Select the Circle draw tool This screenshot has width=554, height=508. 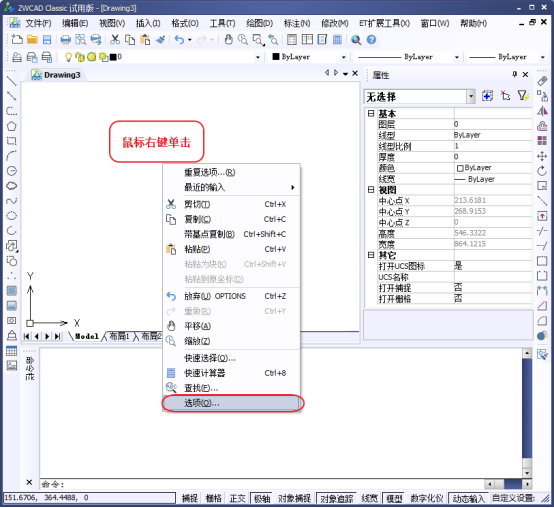12,171
